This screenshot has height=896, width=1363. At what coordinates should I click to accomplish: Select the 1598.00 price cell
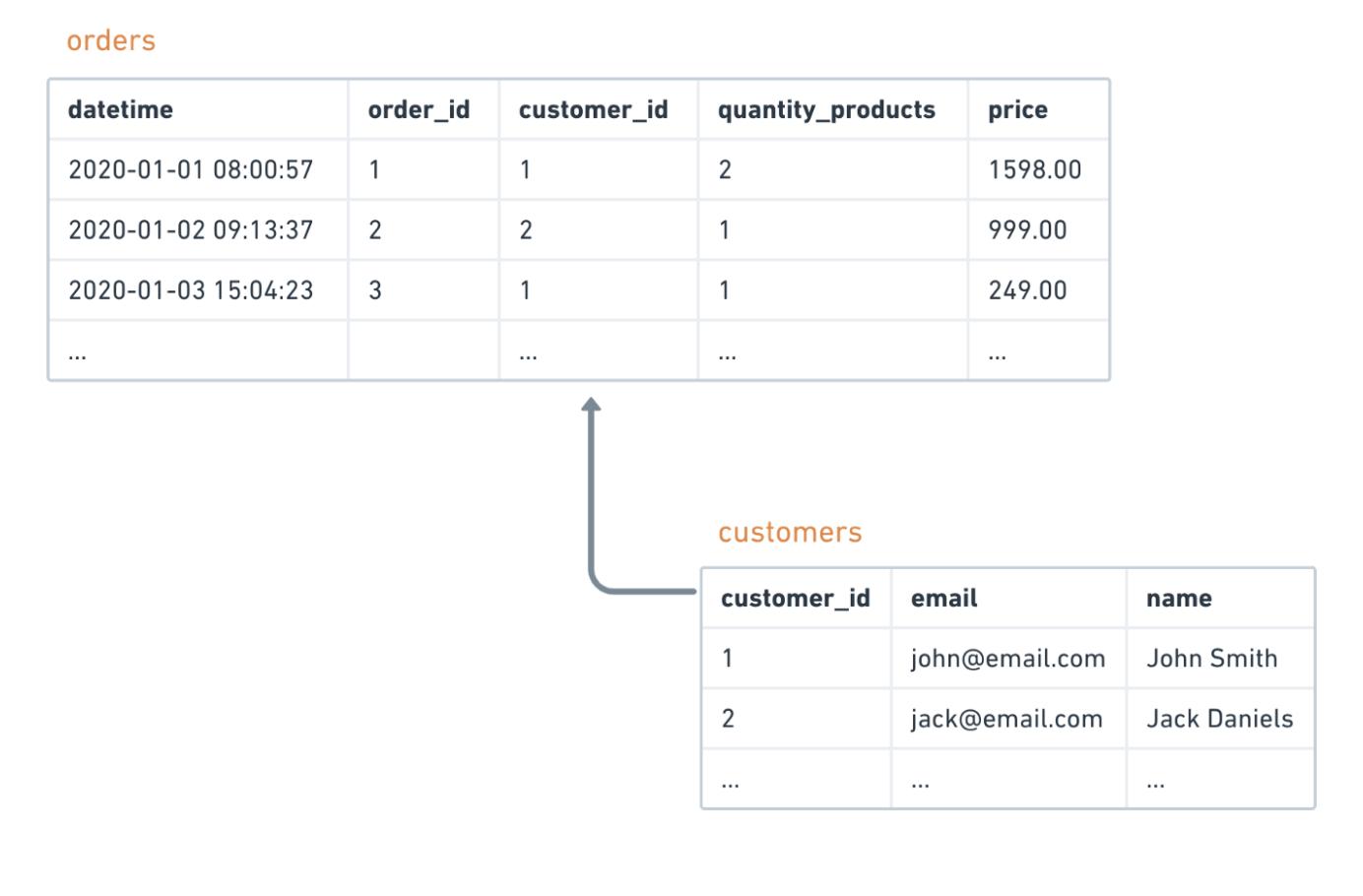point(1034,169)
